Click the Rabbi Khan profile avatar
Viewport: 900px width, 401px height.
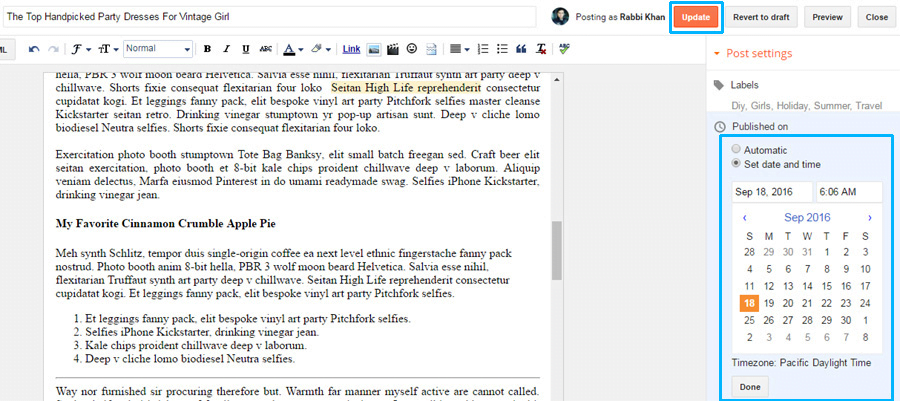[x=560, y=17]
